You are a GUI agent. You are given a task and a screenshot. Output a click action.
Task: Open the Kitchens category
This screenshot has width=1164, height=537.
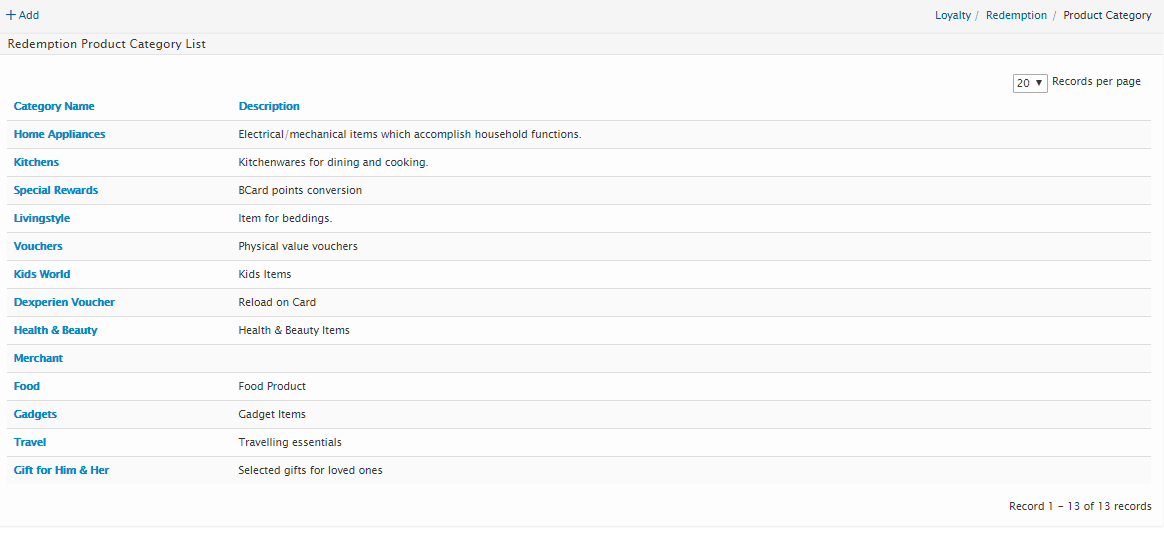[36, 162]
